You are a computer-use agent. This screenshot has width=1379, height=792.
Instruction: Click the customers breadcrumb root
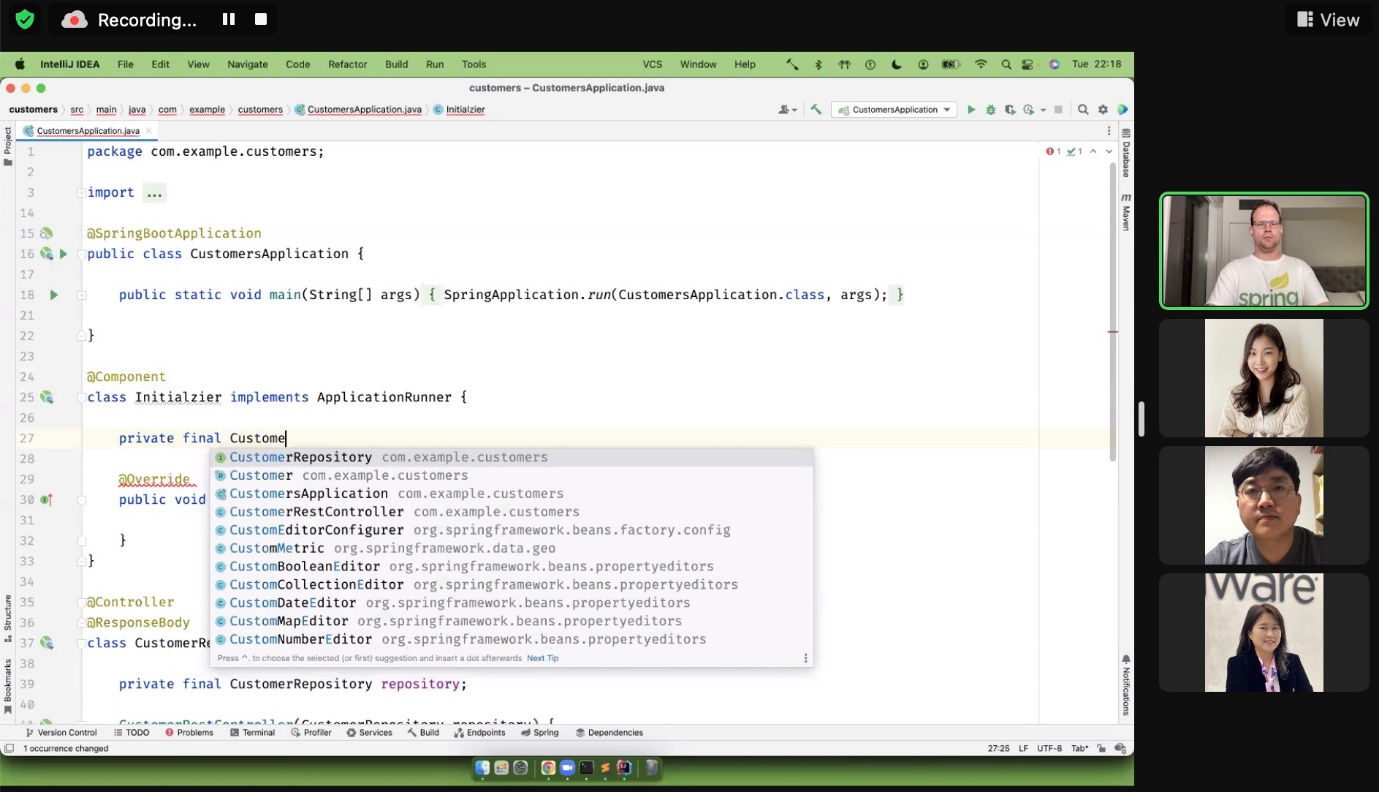(x=33, y=110)
